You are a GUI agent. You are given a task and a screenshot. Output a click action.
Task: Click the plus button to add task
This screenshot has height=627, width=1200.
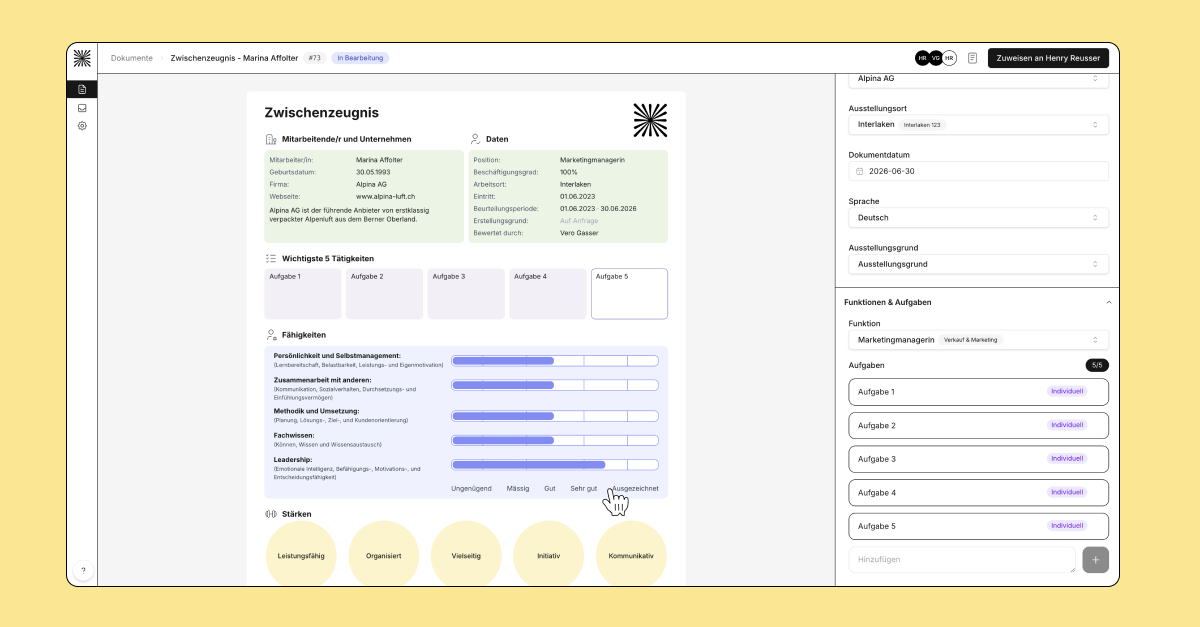pos(1095,560)
